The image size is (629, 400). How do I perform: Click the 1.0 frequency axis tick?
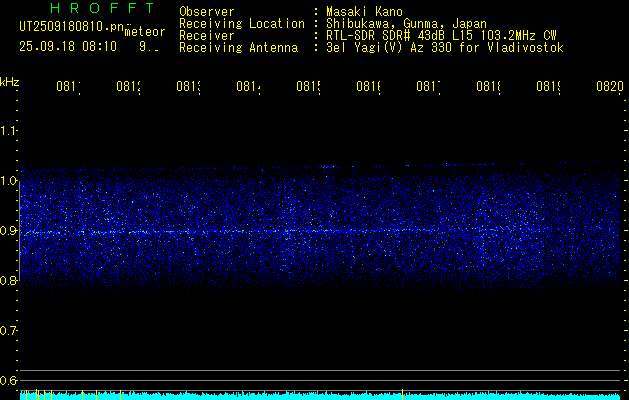[x=9, y=181]
